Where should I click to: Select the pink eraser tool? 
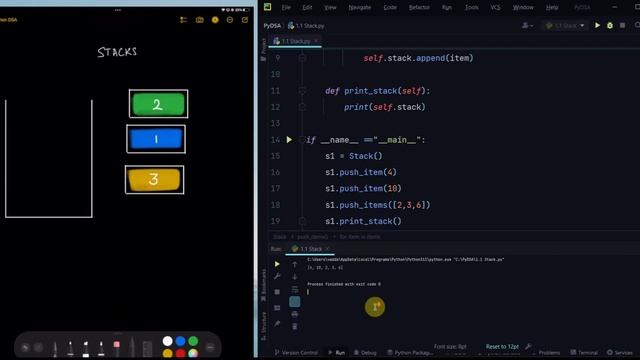coord(117,348)
